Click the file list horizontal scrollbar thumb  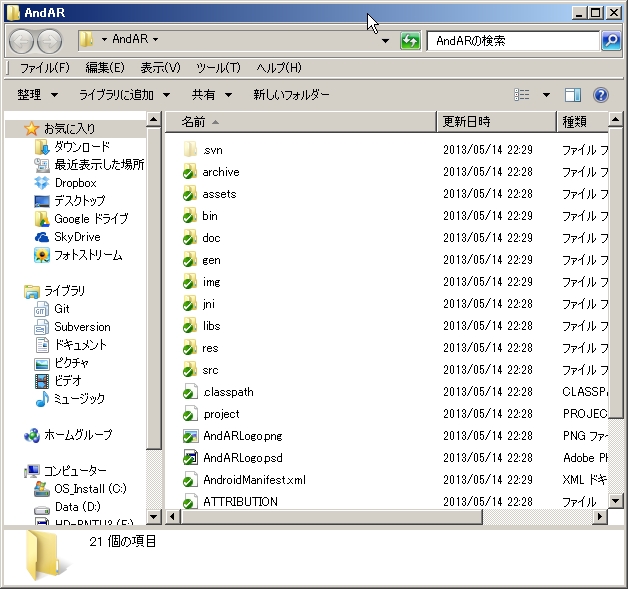click(x=332, y=517)
